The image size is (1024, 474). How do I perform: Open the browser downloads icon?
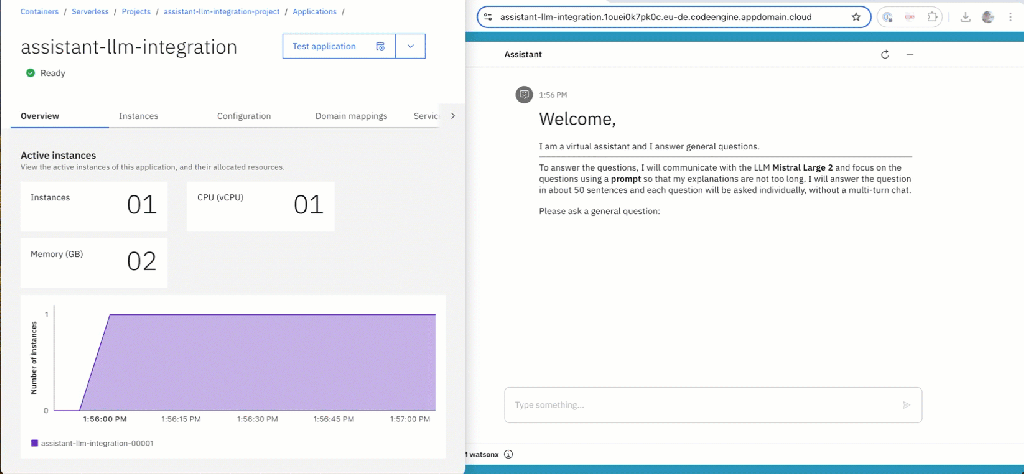coord(965,17)
